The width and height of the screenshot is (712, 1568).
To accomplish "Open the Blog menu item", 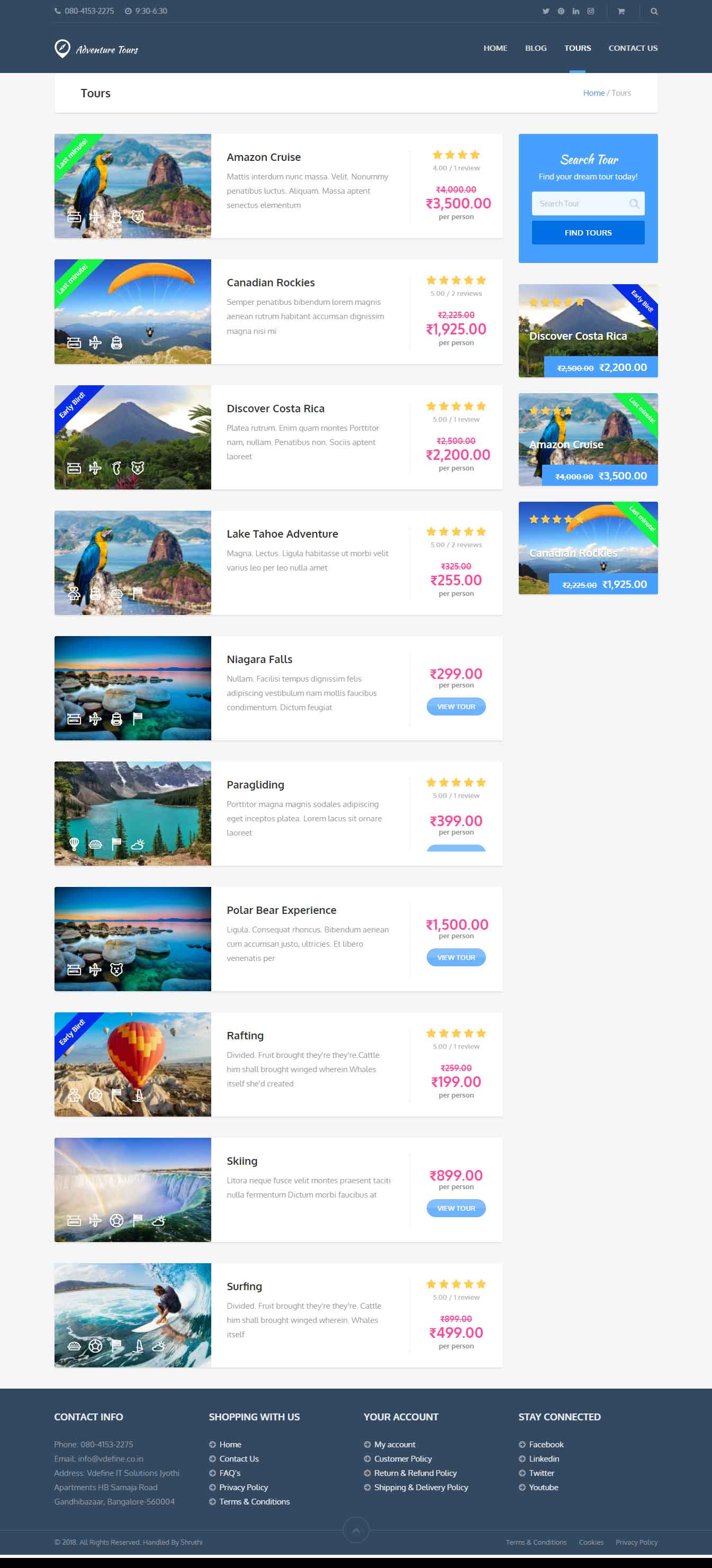I will (536, 48).
